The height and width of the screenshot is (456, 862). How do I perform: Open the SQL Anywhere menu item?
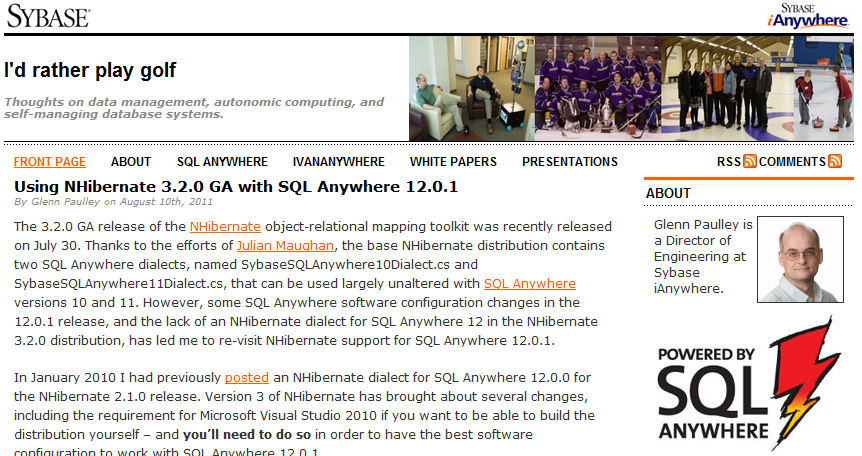(222, 162)
